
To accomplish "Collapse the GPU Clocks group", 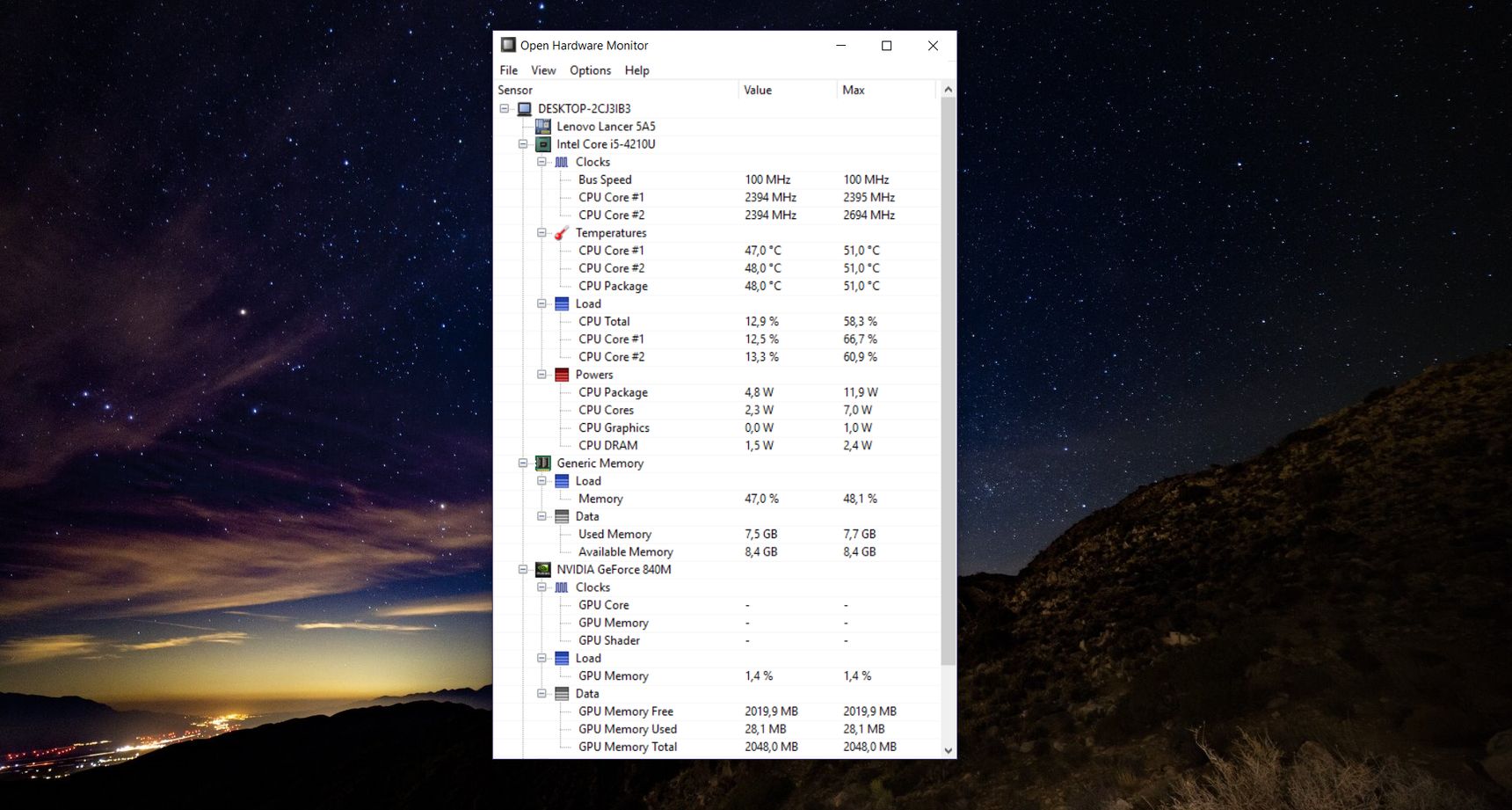I will pos(542,587).
